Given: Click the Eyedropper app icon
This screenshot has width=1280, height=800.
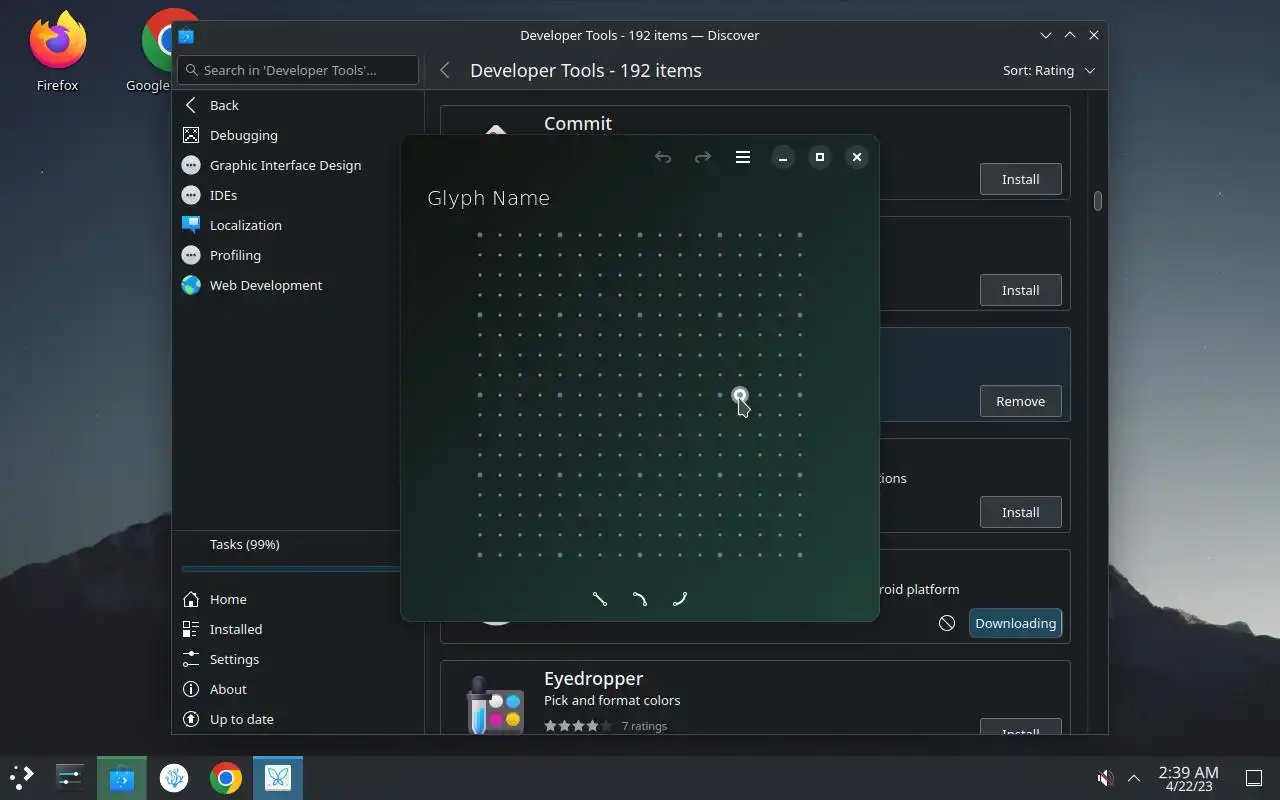Looking at the screenshot, I should click(x=495, y=704).
